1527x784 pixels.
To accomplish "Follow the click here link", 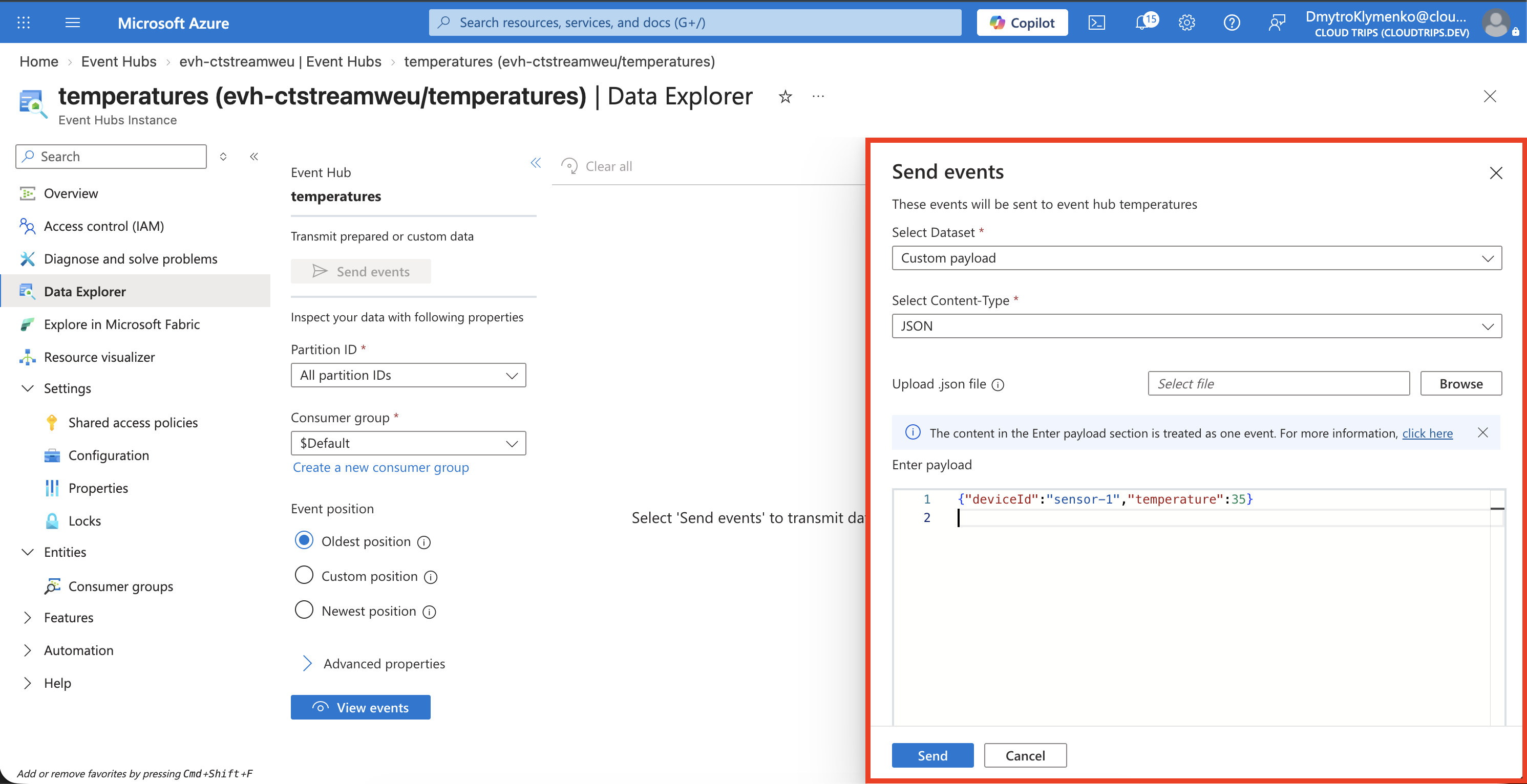I will tap(1427, 434).
